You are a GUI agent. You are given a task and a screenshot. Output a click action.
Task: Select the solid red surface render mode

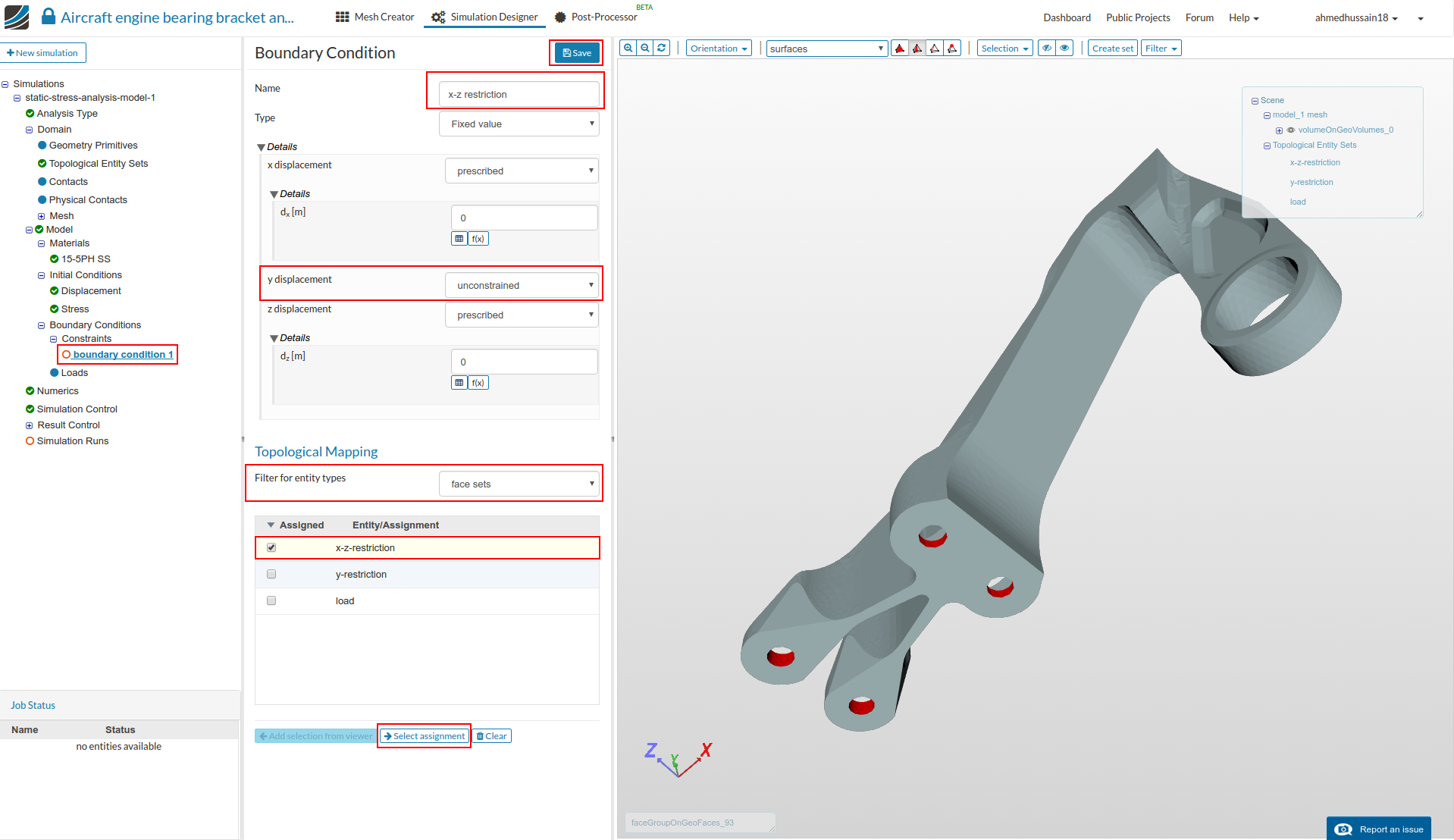pos(900,49)
